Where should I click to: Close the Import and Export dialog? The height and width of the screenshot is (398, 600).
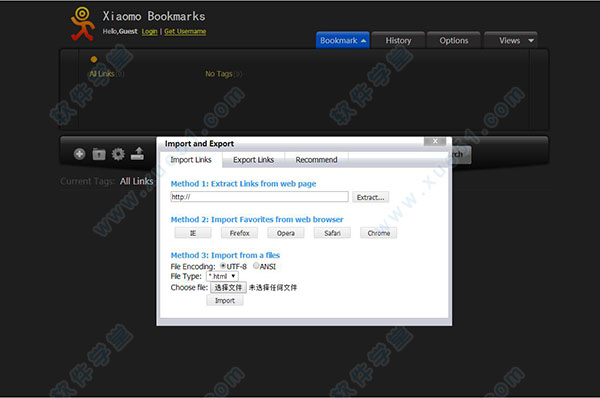tap(435, 141)
